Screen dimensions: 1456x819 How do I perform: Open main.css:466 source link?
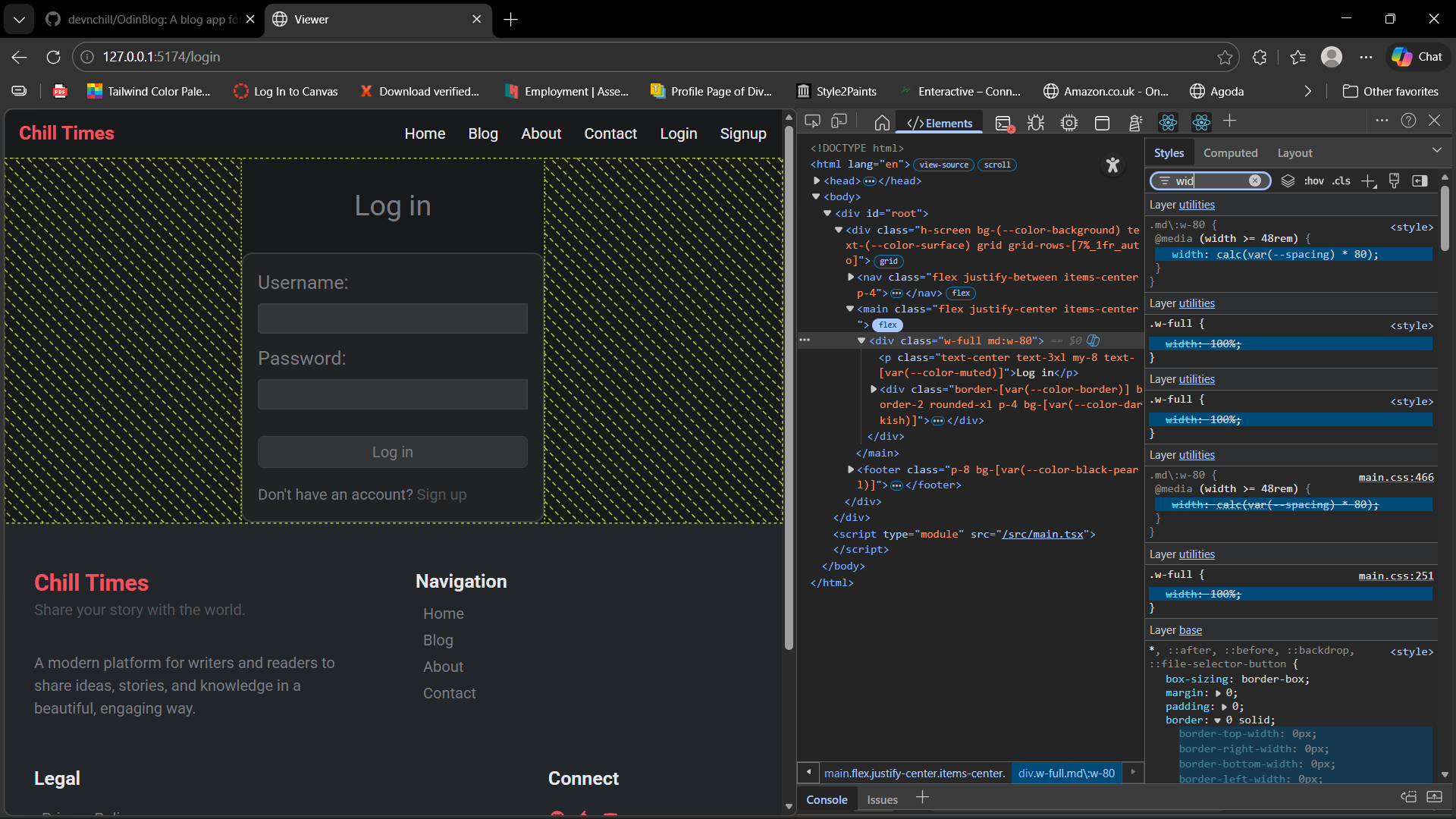(x=1395, y=478)
